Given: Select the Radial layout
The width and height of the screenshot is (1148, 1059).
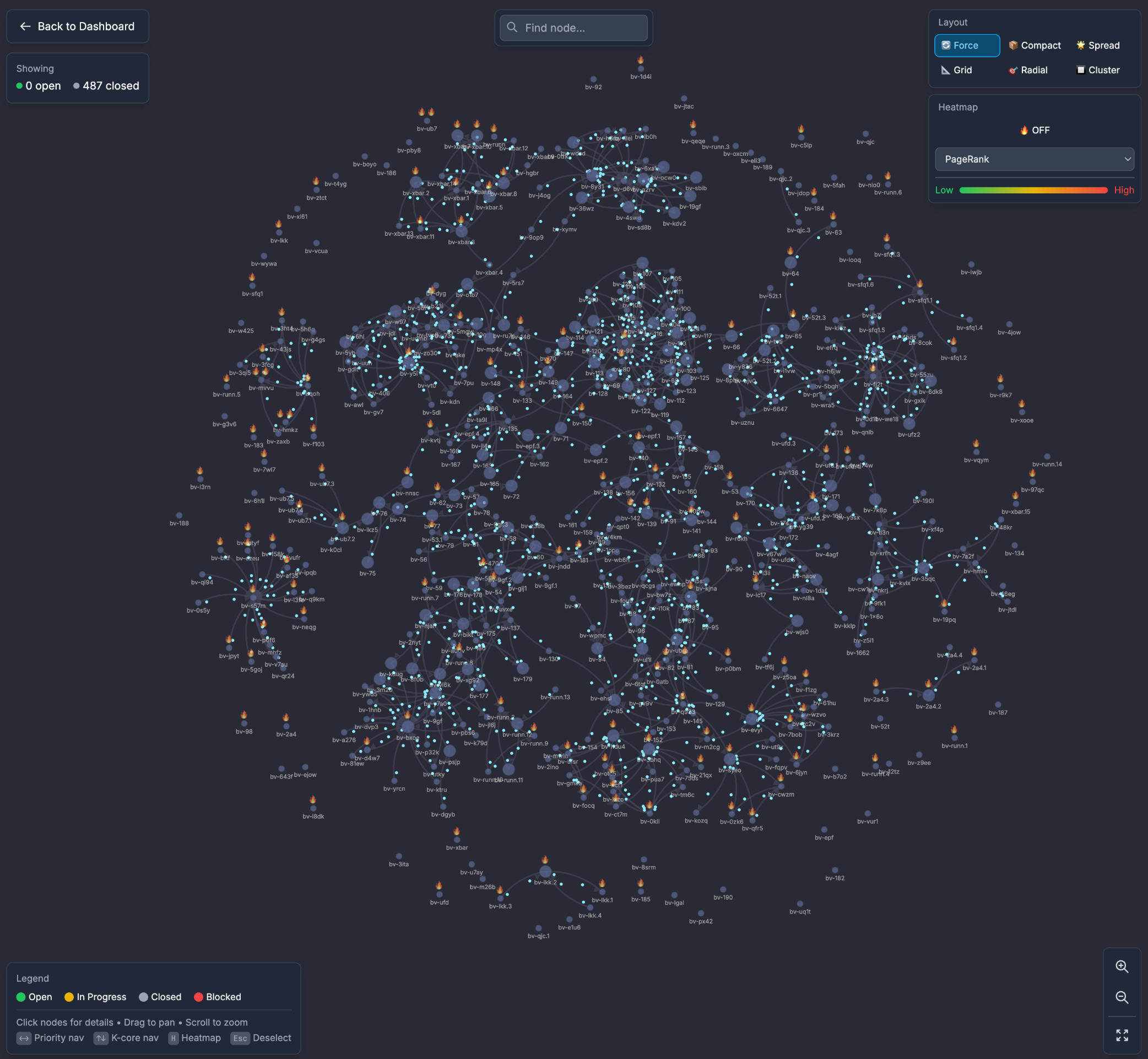Looking at the screenshot, I should 1028,70.
